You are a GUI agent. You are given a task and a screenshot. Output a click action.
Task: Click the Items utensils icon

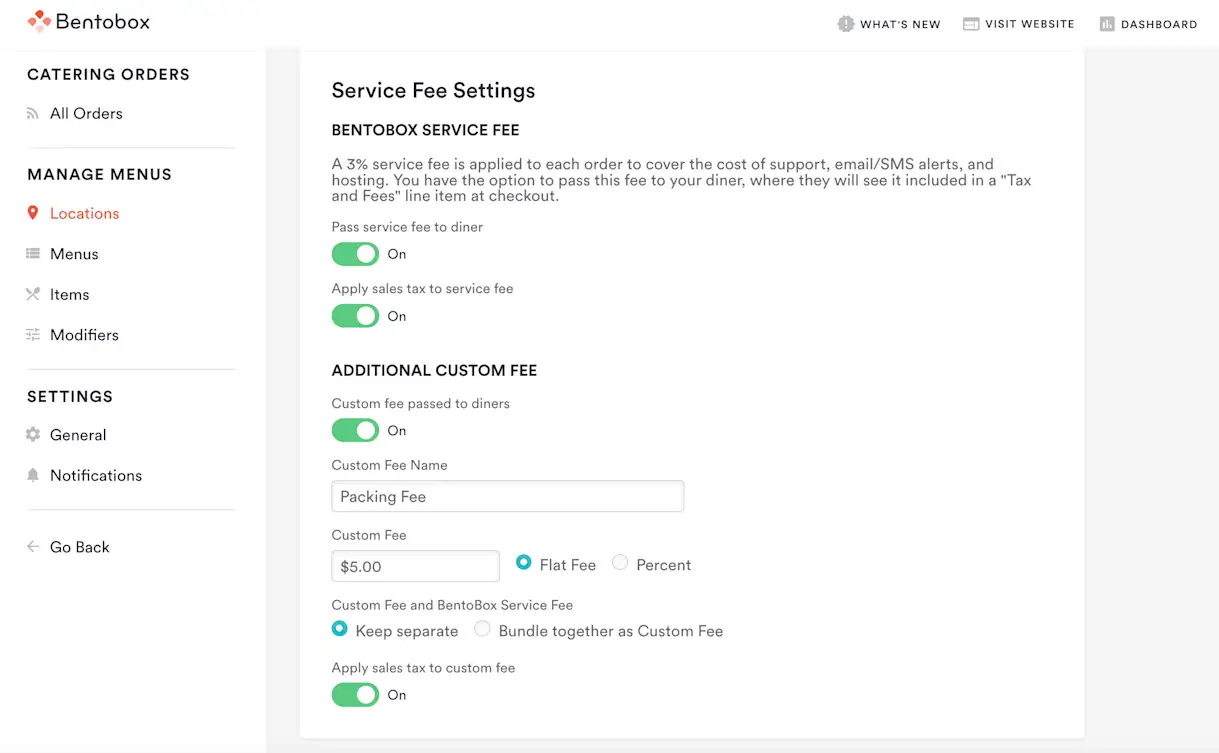(33, 294)
